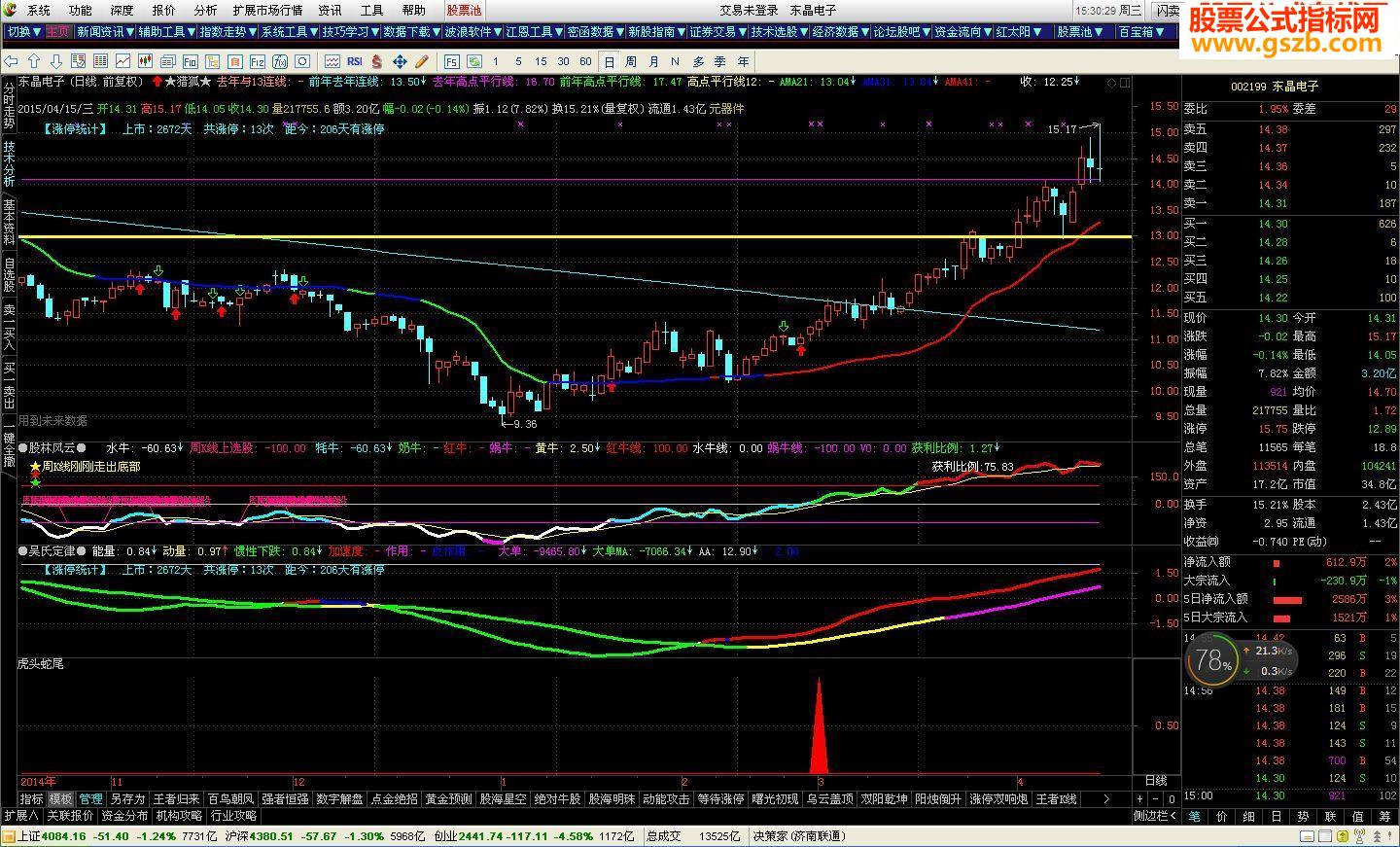This screenshot has width=1400, height=847.
Task: Open the candlestick chart icon
Action: click(145, 60)
